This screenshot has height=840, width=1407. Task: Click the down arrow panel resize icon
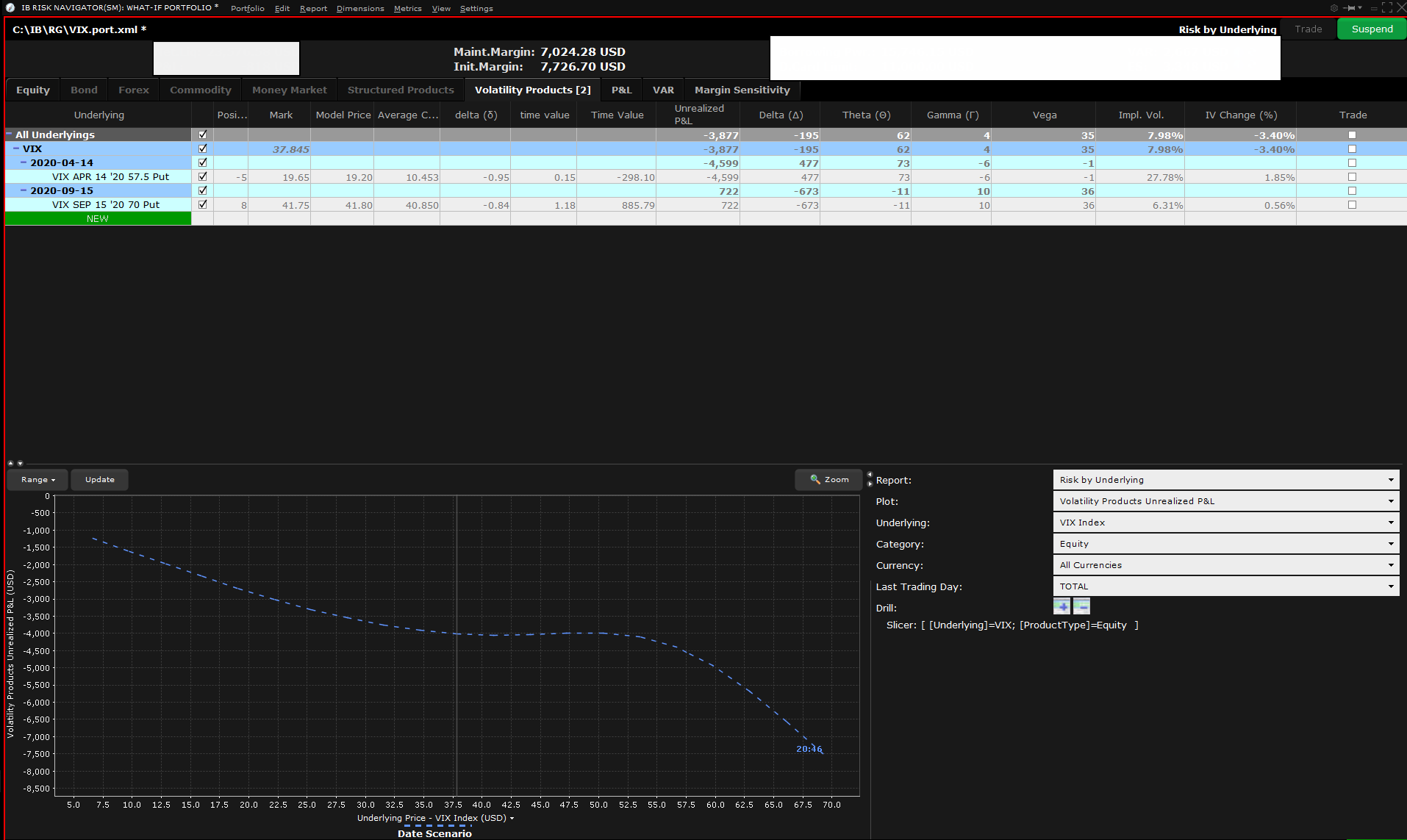pyautogui.click(x=20, y=463)
